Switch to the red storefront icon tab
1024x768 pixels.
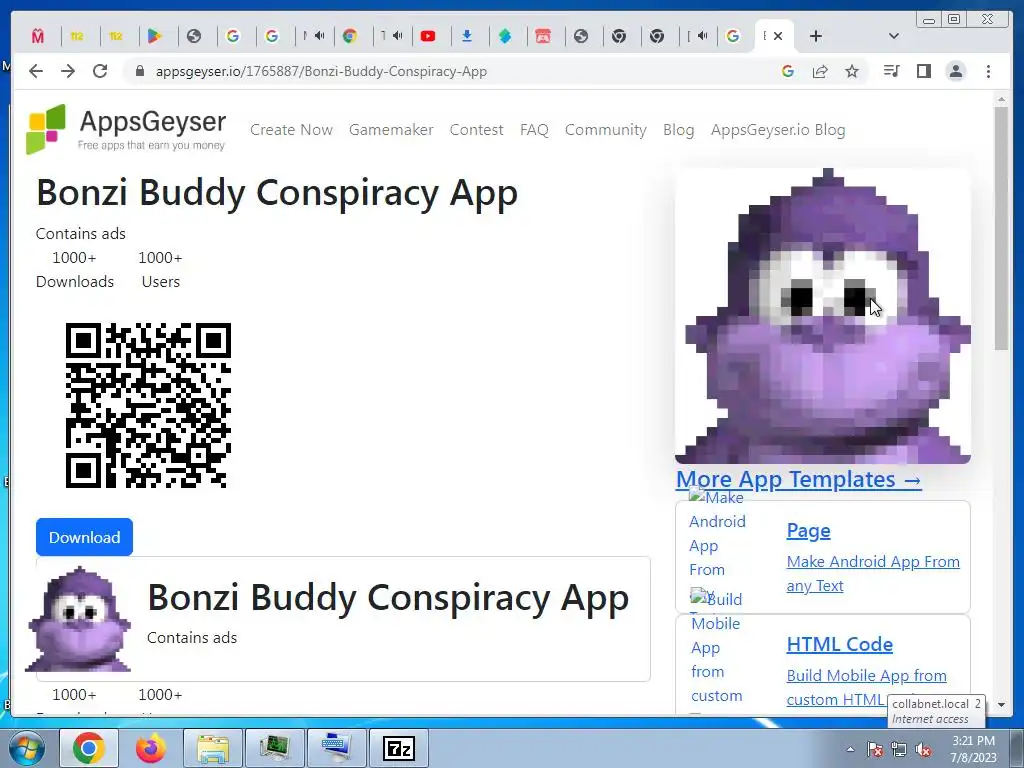543,36
